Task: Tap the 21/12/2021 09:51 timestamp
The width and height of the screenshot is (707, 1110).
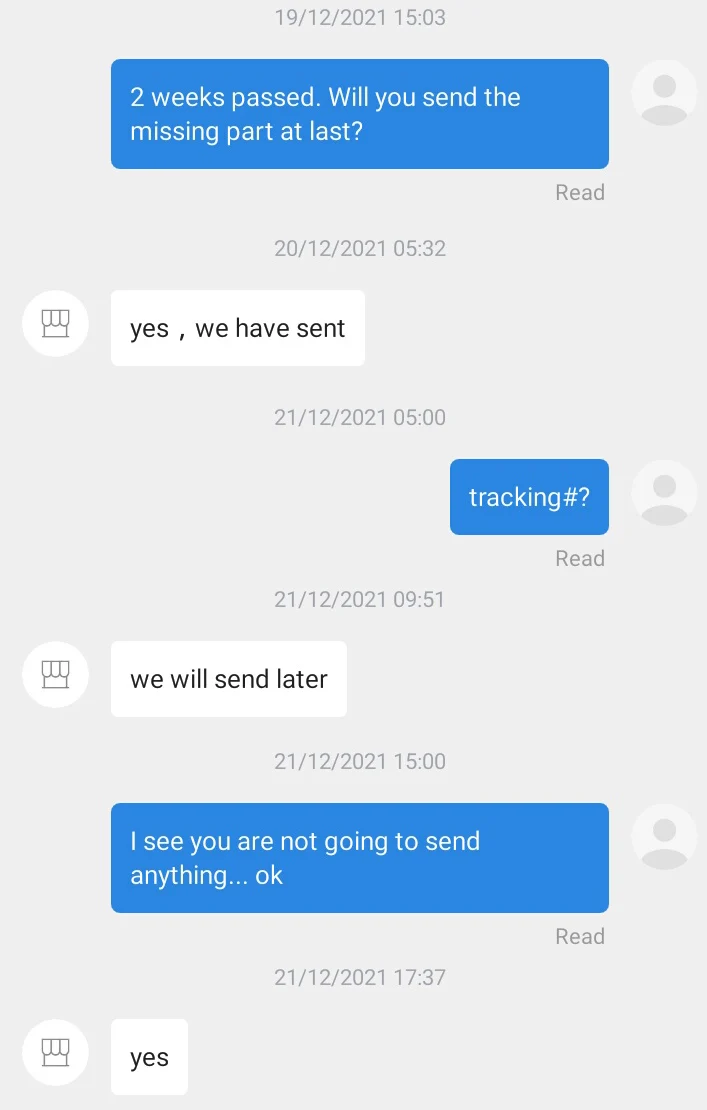Action: point(360,600)
